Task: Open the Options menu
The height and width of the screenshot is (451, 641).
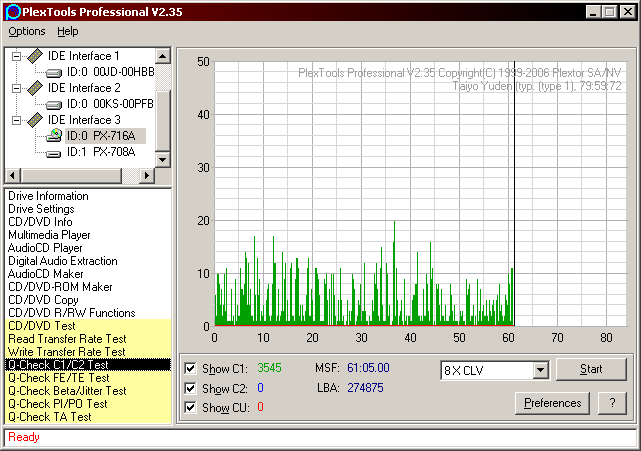Action: click(x=27, y=31)
